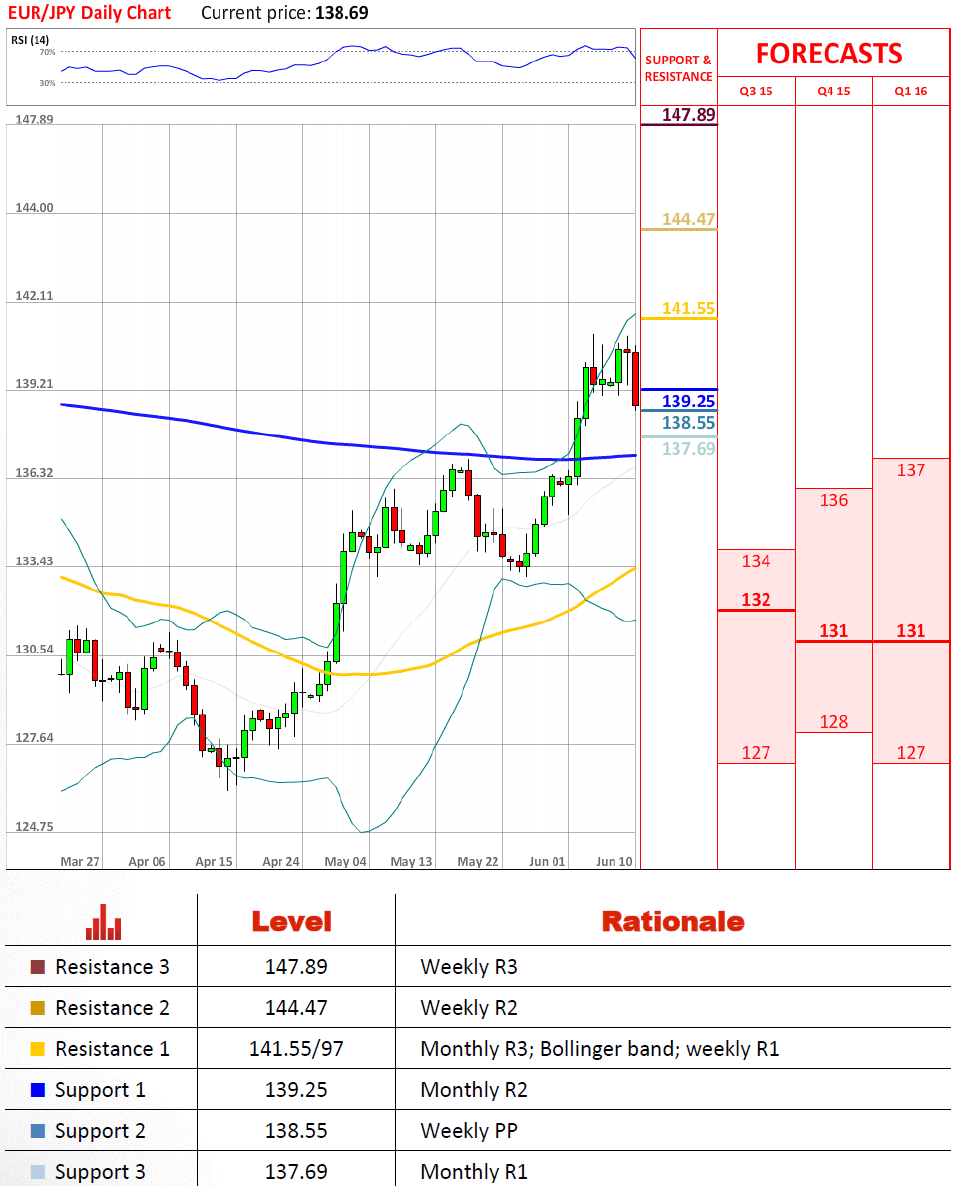
Task: Click the Apr 15 date axis label
Action: [214, 862]
